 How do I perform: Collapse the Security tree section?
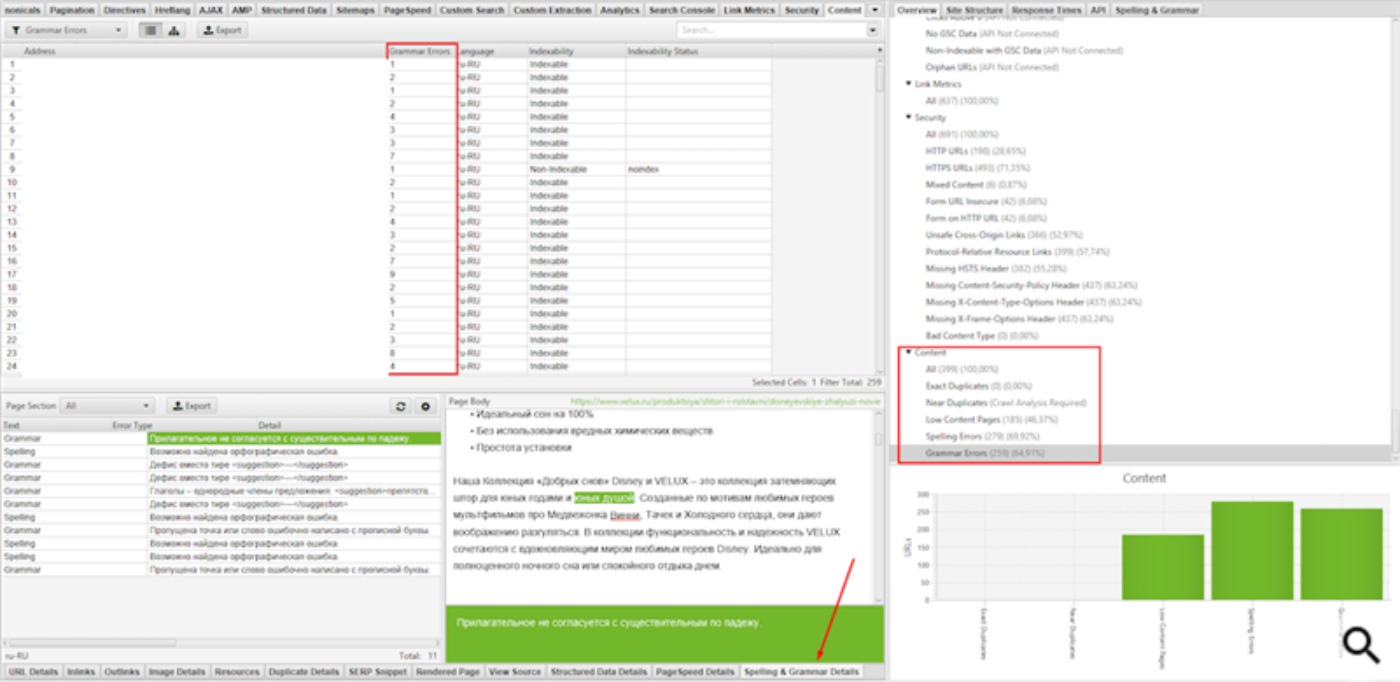click(x=908, y=117)
